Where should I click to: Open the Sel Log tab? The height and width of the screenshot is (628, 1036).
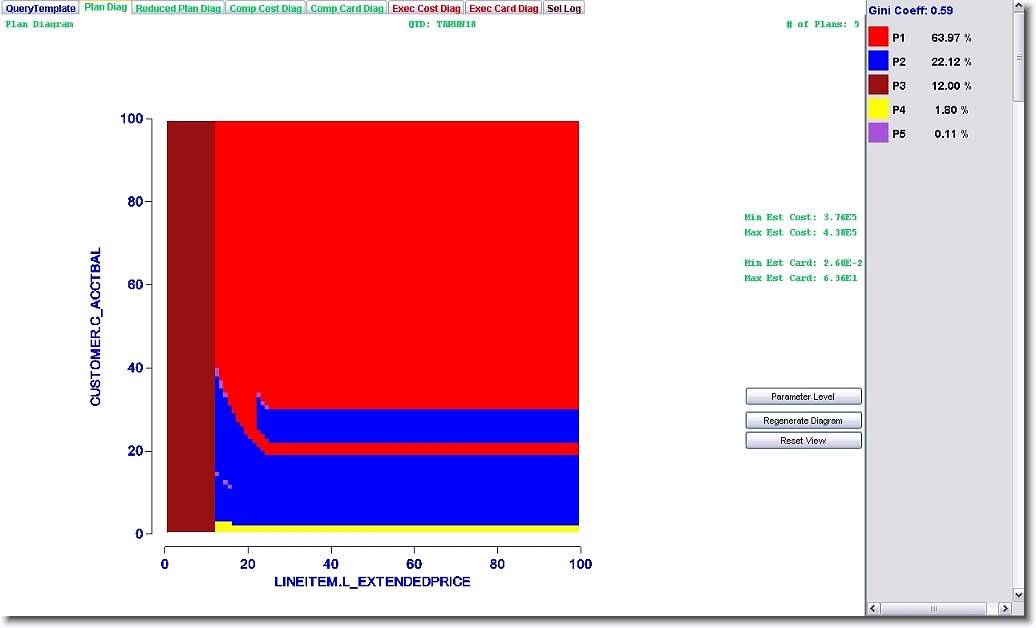tap(564, 8)
